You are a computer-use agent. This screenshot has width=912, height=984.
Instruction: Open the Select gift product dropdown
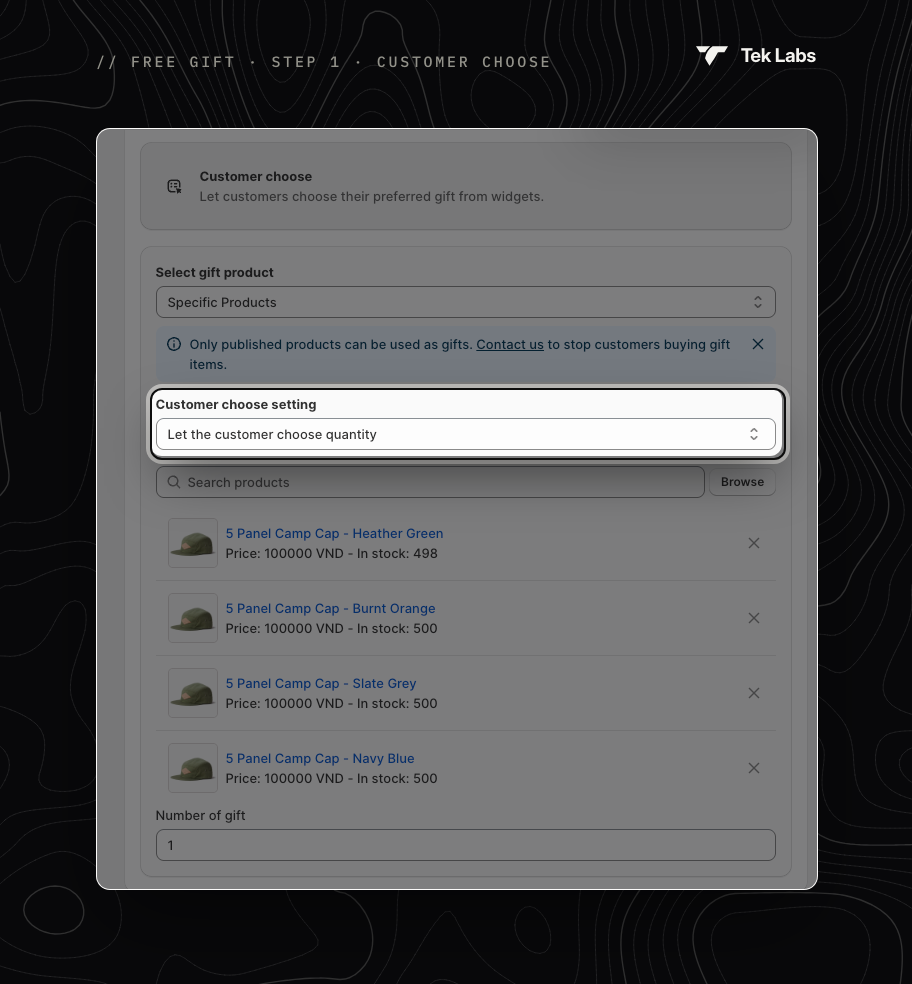[x=466, y=302]
